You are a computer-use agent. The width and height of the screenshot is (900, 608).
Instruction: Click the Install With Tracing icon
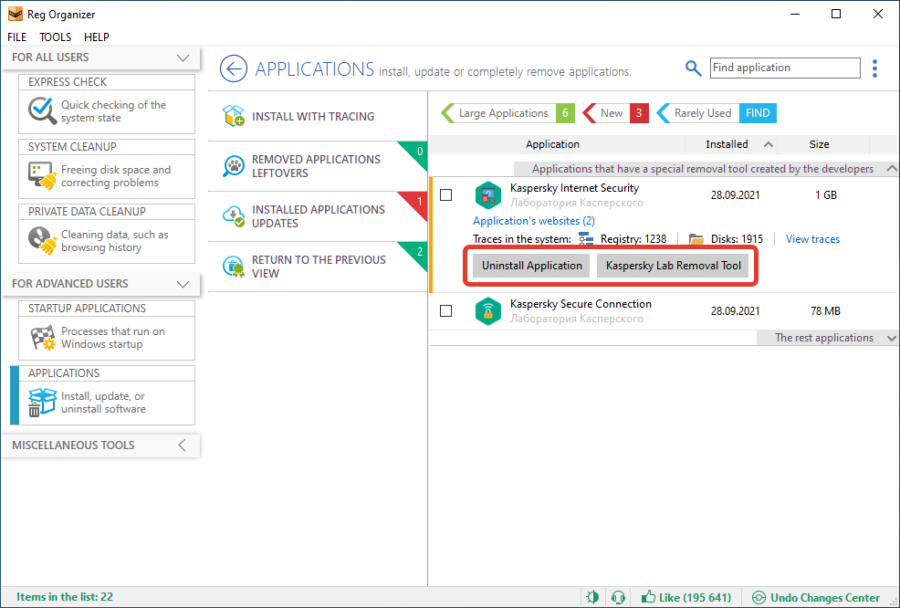pos(234,116)
